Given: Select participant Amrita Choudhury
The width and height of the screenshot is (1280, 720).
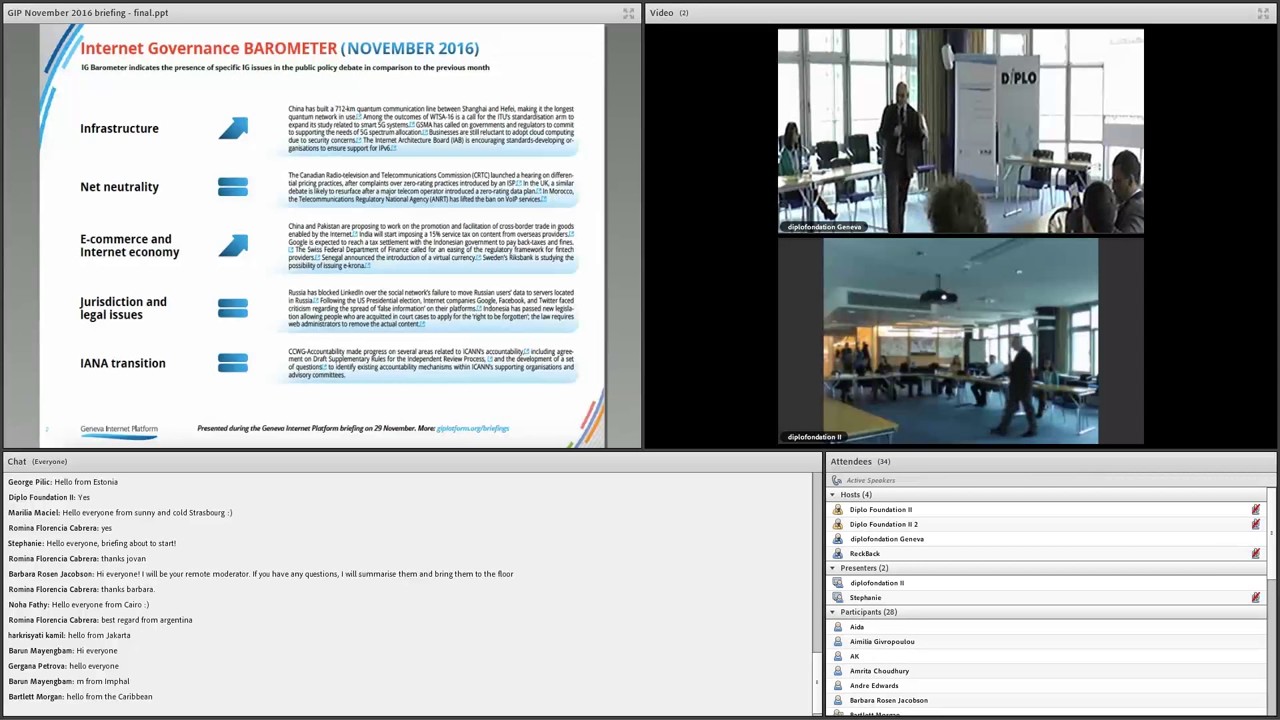Looking at the screenshot, I should coord(879,671).
